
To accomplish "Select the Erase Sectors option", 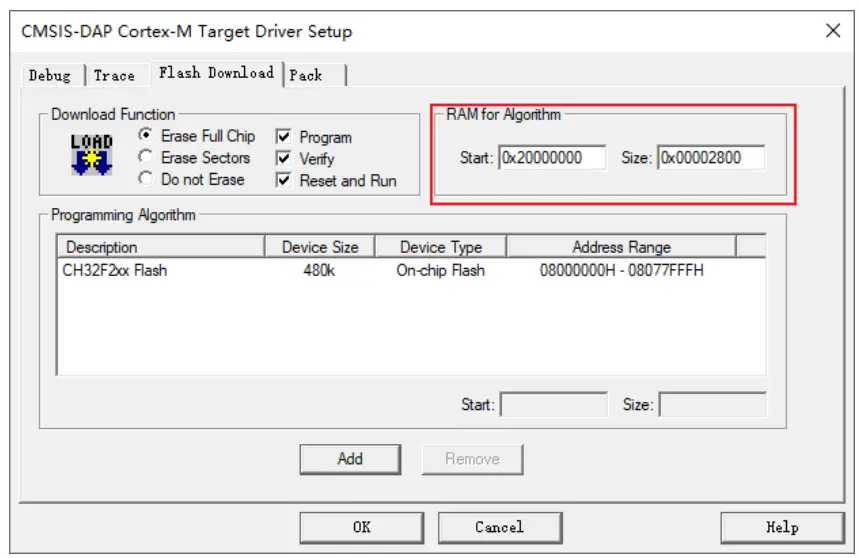I will (x=146, y=157).
